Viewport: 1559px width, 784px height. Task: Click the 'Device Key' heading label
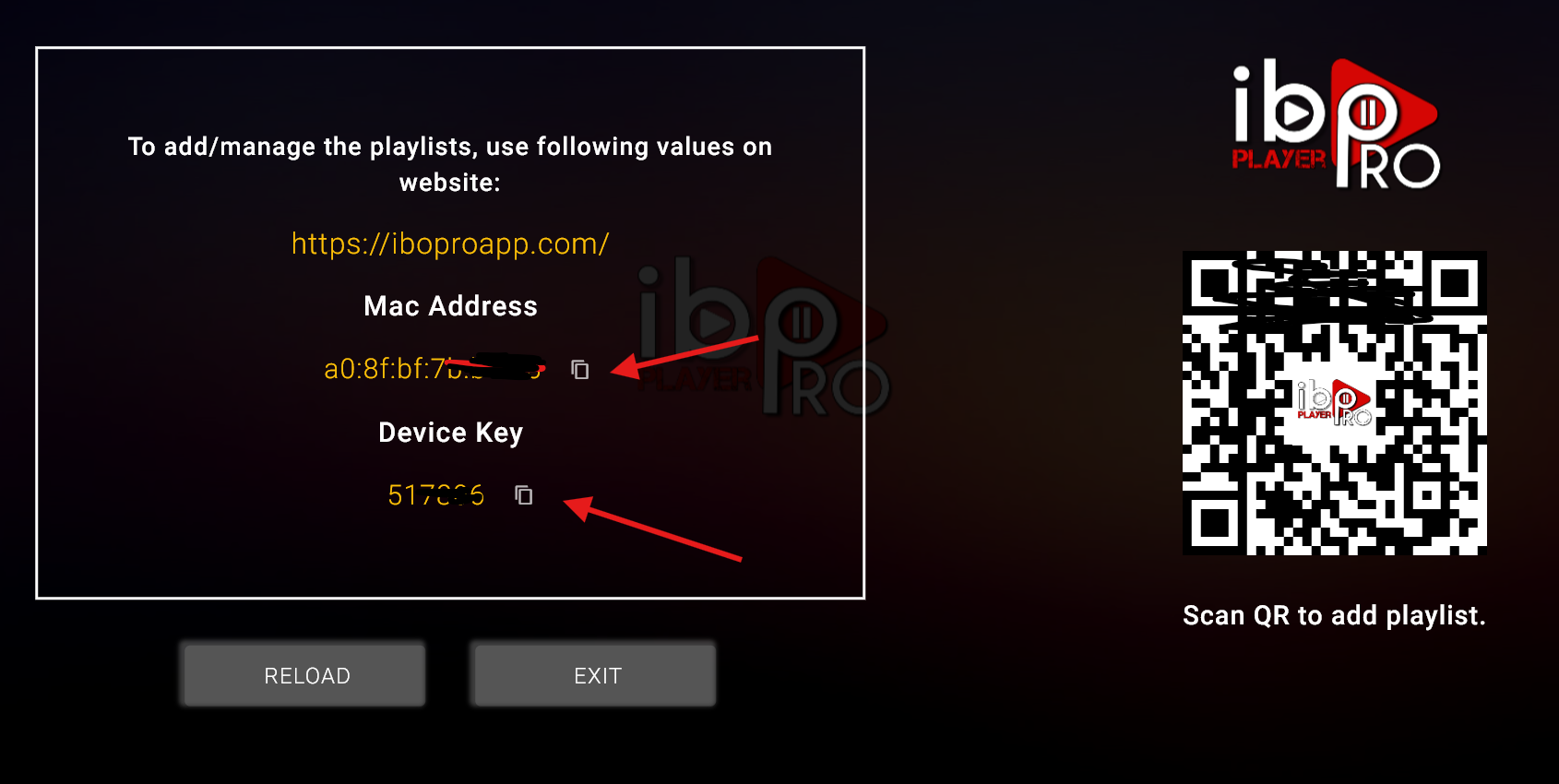click(x=450, y=433)
